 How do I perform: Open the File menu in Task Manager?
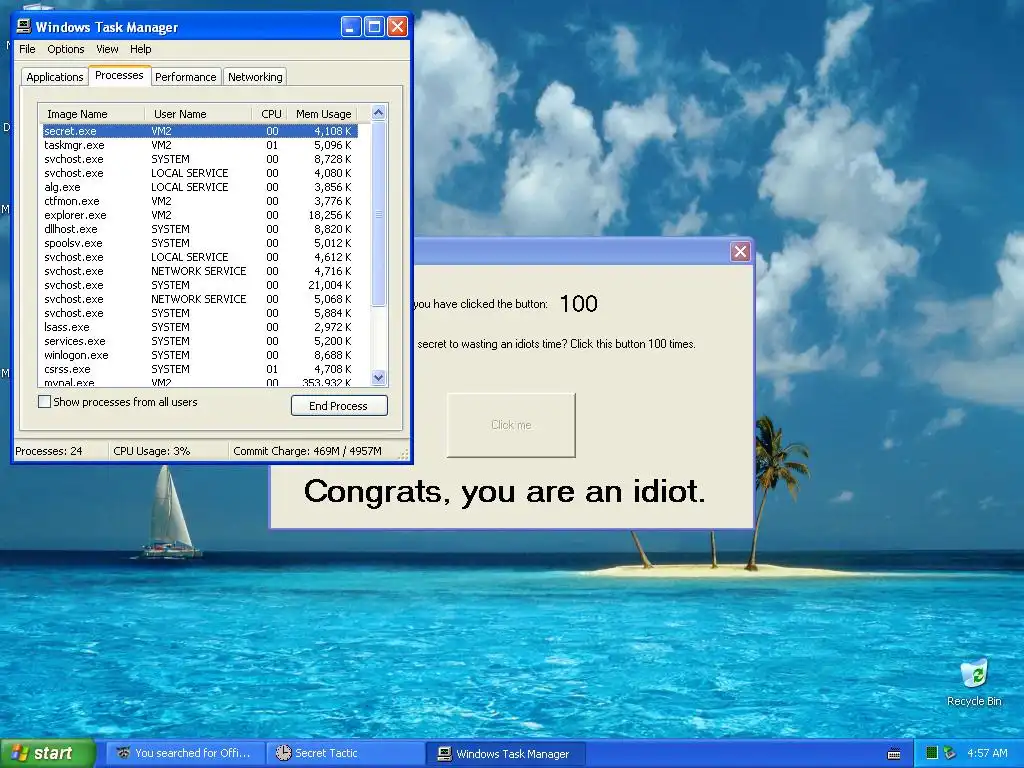pos(27,49)
